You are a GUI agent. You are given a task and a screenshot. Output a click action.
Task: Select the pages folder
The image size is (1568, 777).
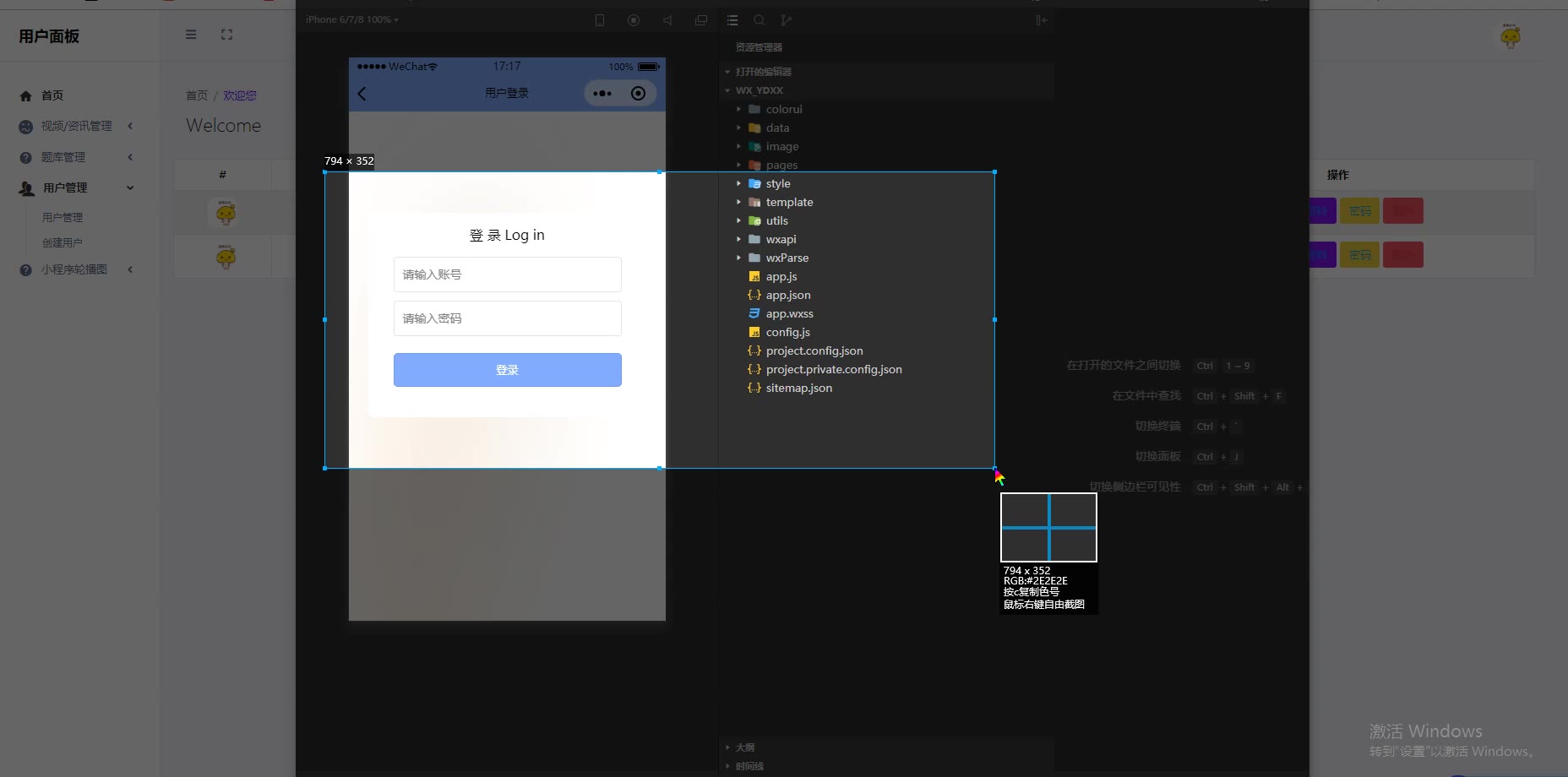point(781,166)
